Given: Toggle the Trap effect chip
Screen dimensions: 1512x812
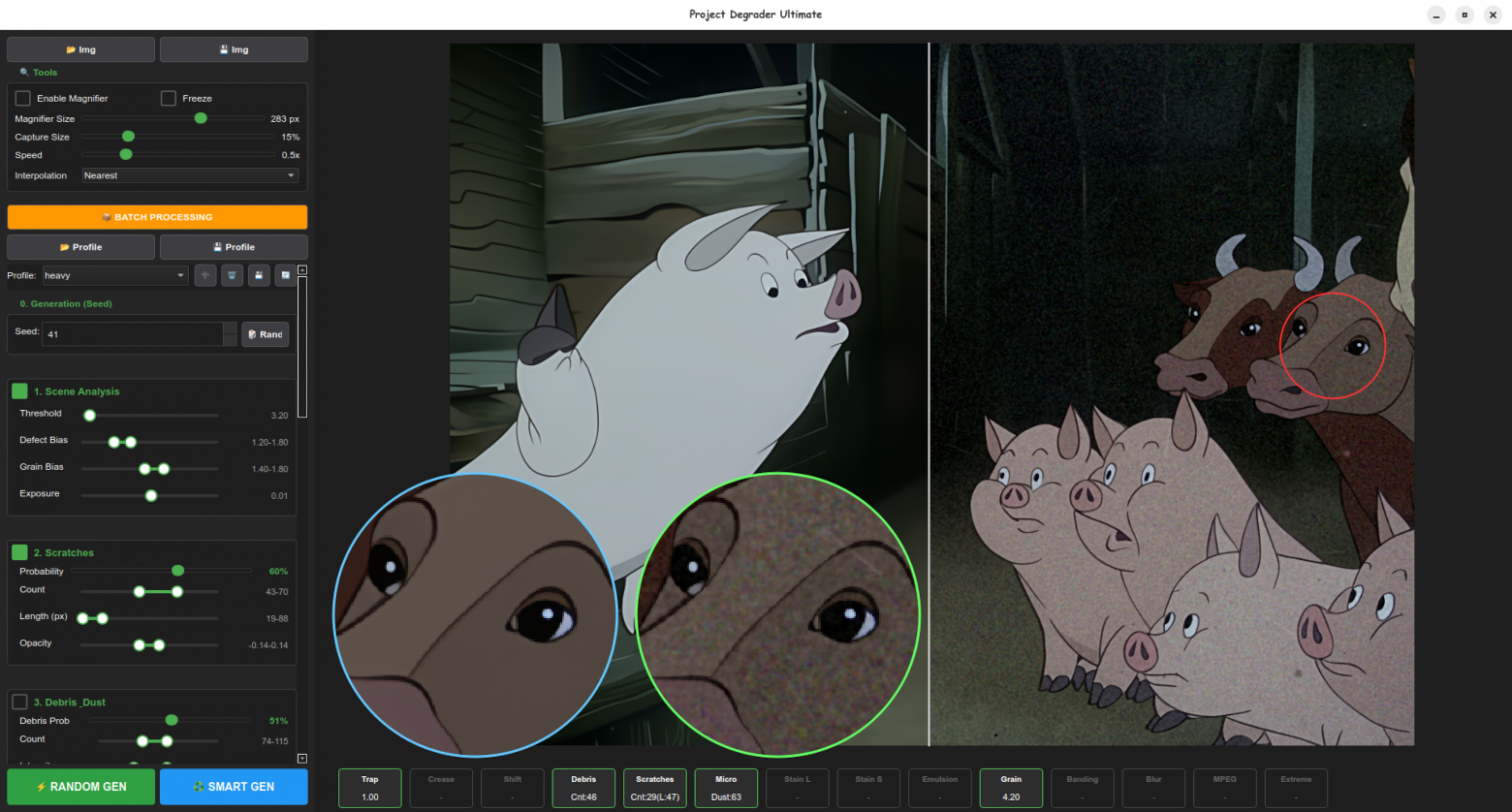Looking at the screenshot, I should [370, 788].
